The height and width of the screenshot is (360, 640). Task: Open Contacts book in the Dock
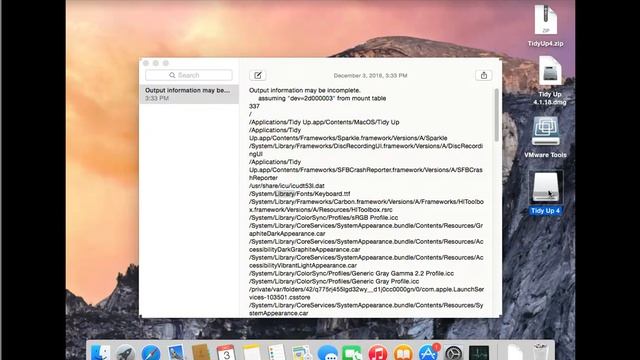click(201, 353)
